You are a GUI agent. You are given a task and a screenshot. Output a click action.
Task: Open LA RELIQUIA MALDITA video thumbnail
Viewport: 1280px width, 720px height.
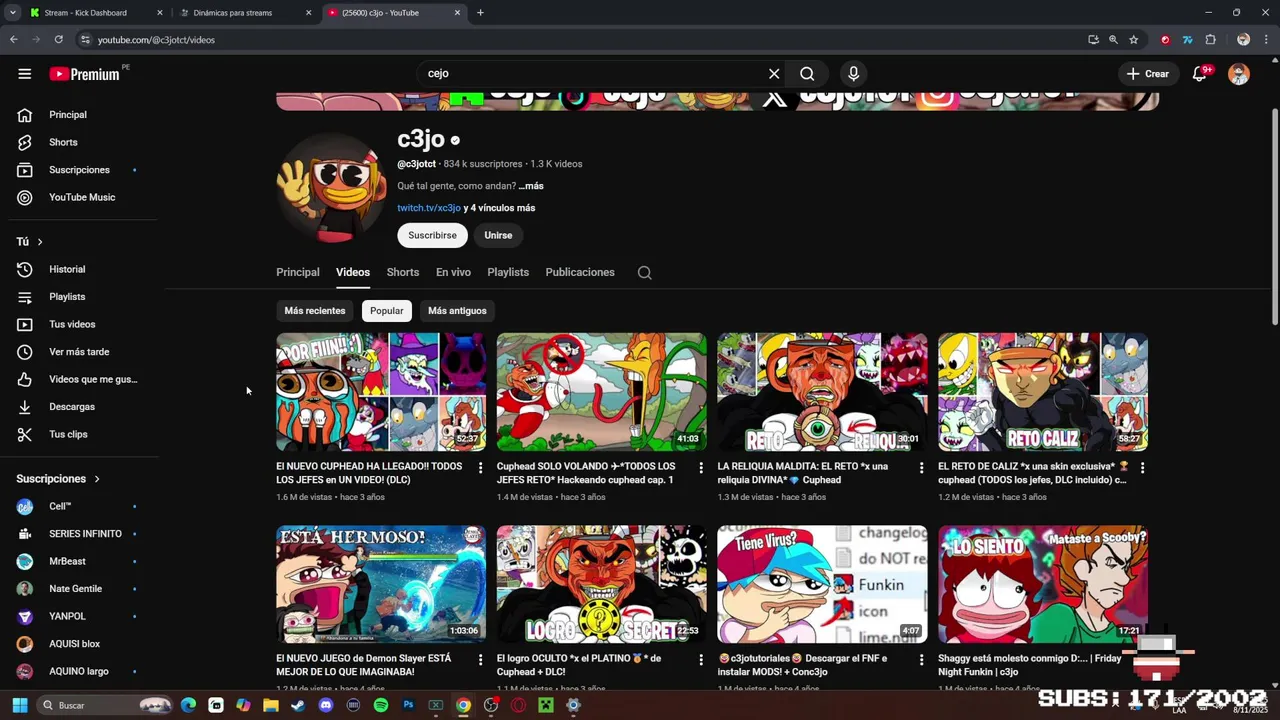822,392
